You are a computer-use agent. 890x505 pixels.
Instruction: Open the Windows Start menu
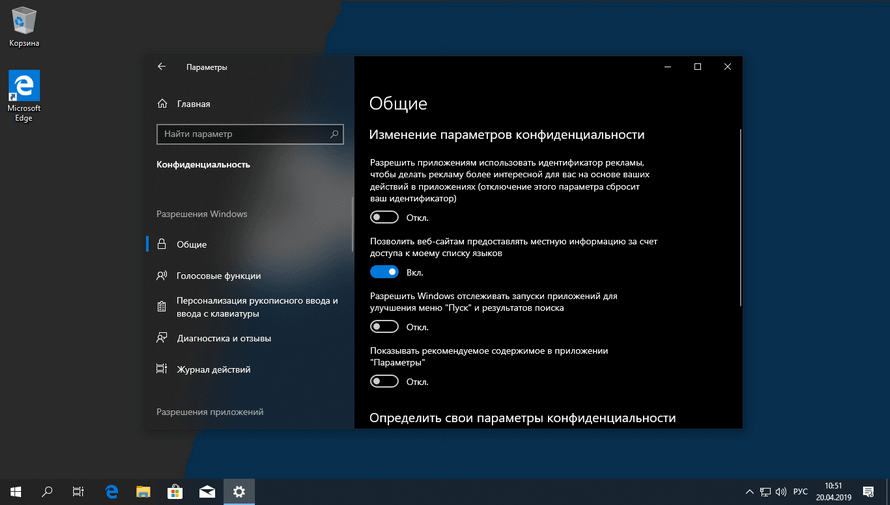tap(15, 491)
